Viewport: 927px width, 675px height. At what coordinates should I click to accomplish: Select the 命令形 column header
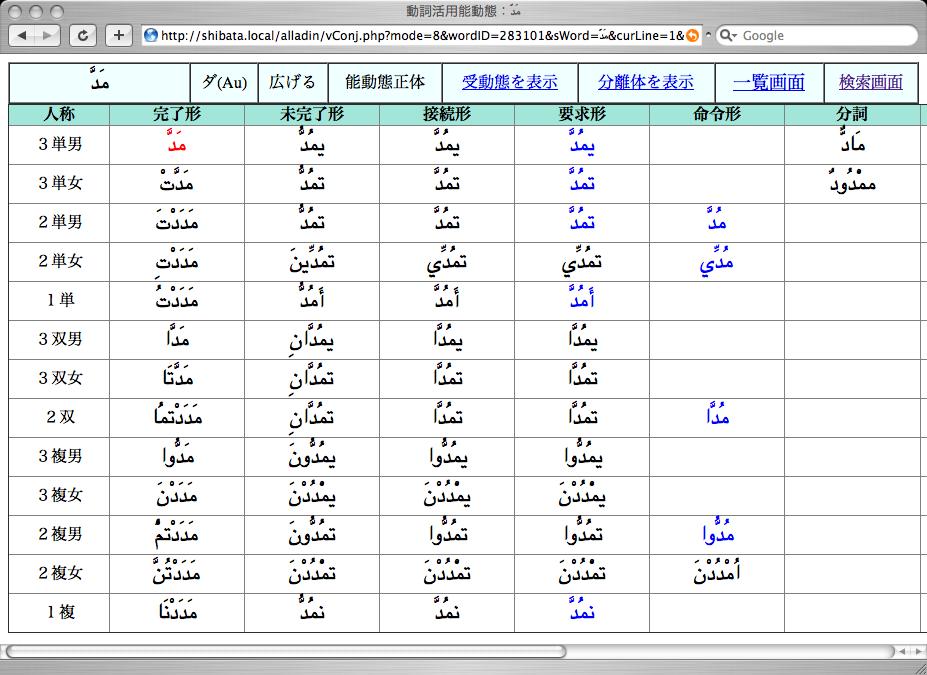click(x=717, y=114)
